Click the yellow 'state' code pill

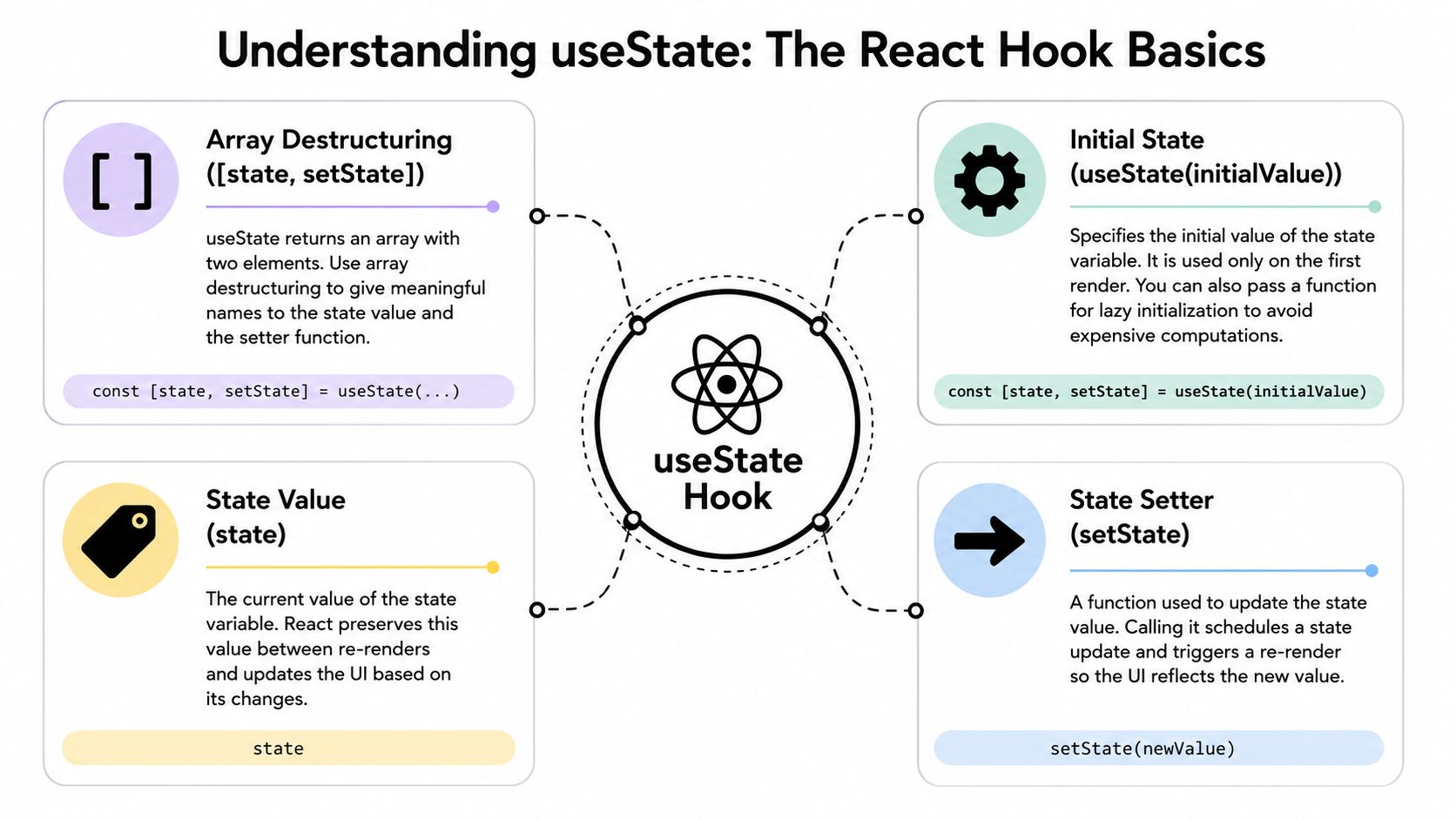coord(288,749)
